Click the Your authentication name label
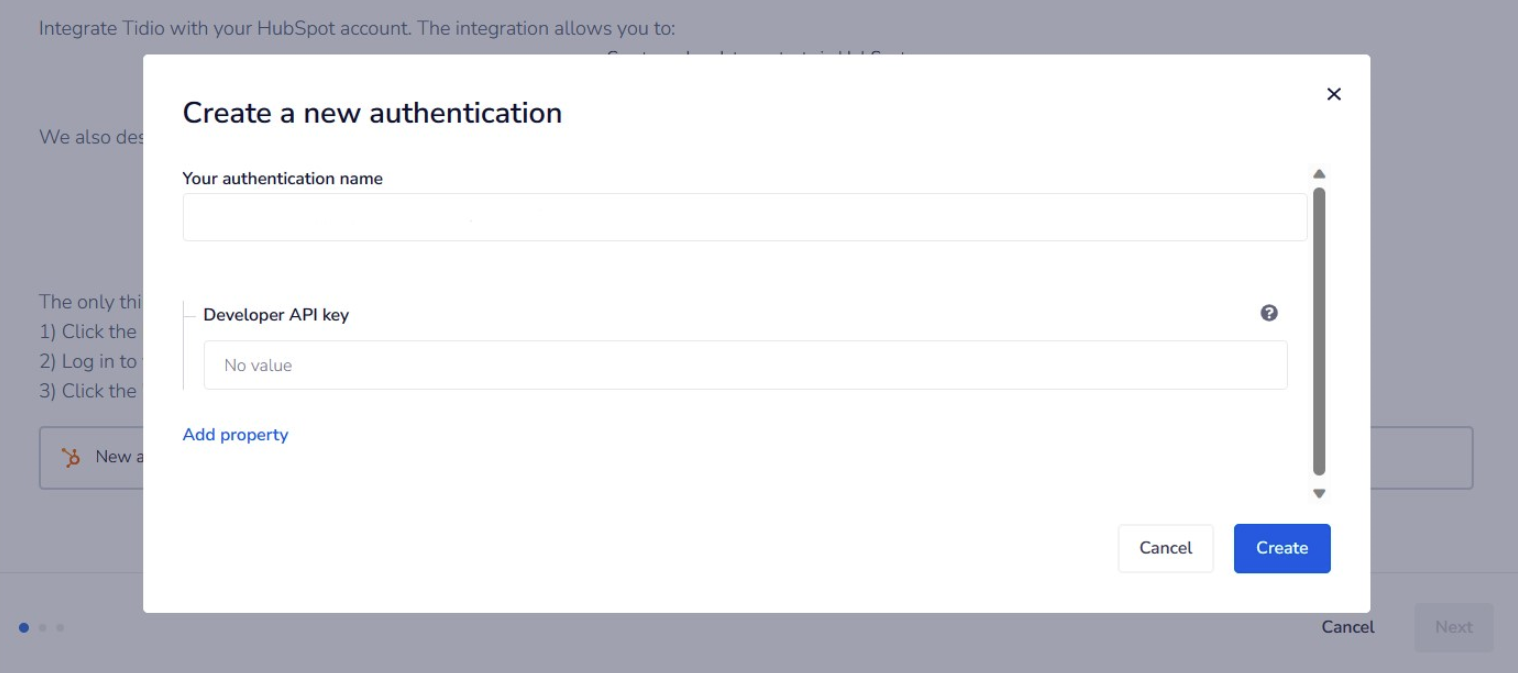Viewport: 1518px width, 673px height. [282, 178]
